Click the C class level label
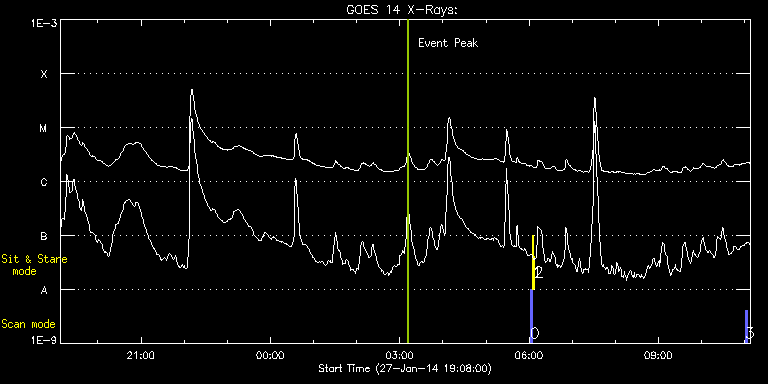The width and height of the screenshot is (768, 384). [x=44, y=182]
